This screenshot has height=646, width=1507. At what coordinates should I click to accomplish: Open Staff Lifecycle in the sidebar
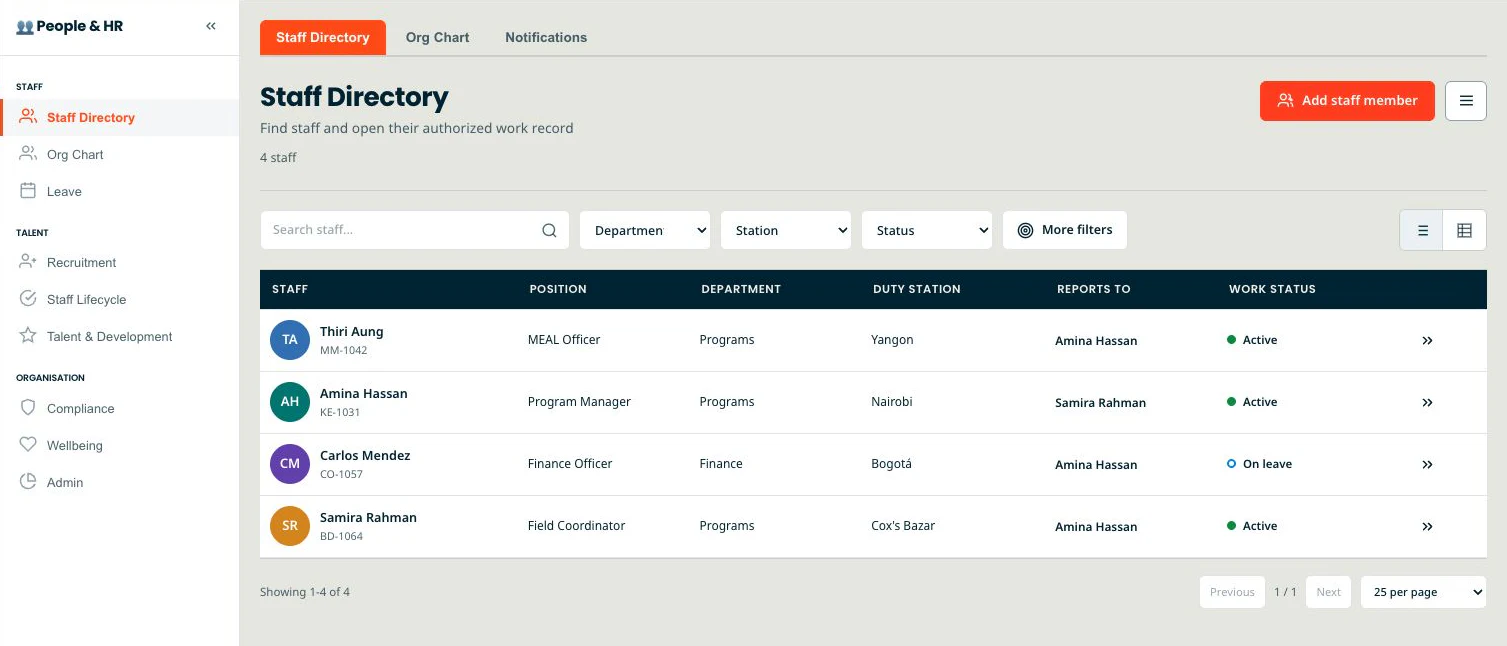click(x=120, y=299)
